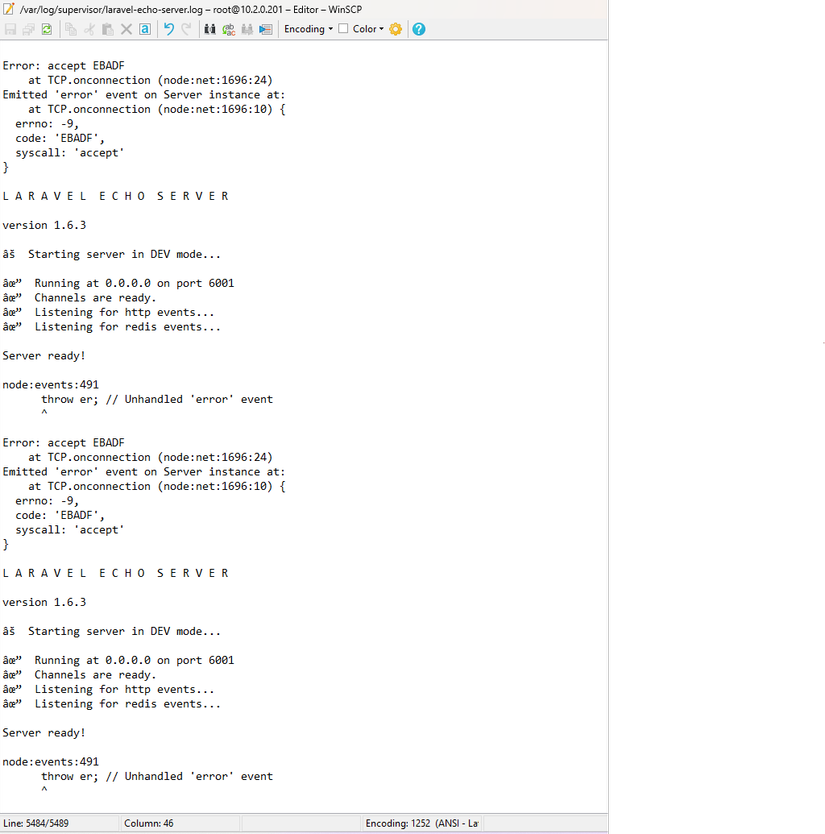825x834 pixels.
Task: Click the first 'Listening for http events...' line
Action: coord(124,312)
